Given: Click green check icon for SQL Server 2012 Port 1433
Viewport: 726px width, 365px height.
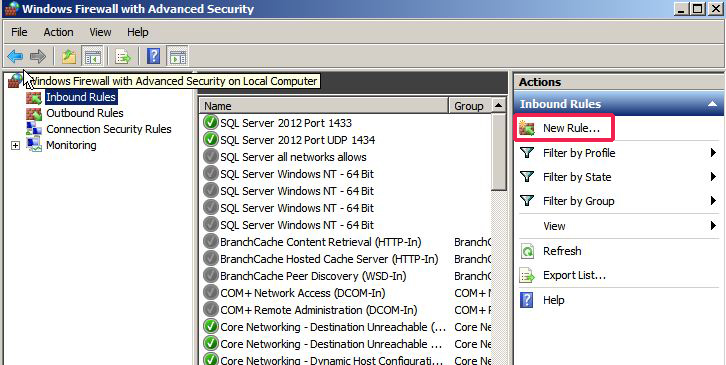Looking at the screenshot, I should (x=211, y=123).
